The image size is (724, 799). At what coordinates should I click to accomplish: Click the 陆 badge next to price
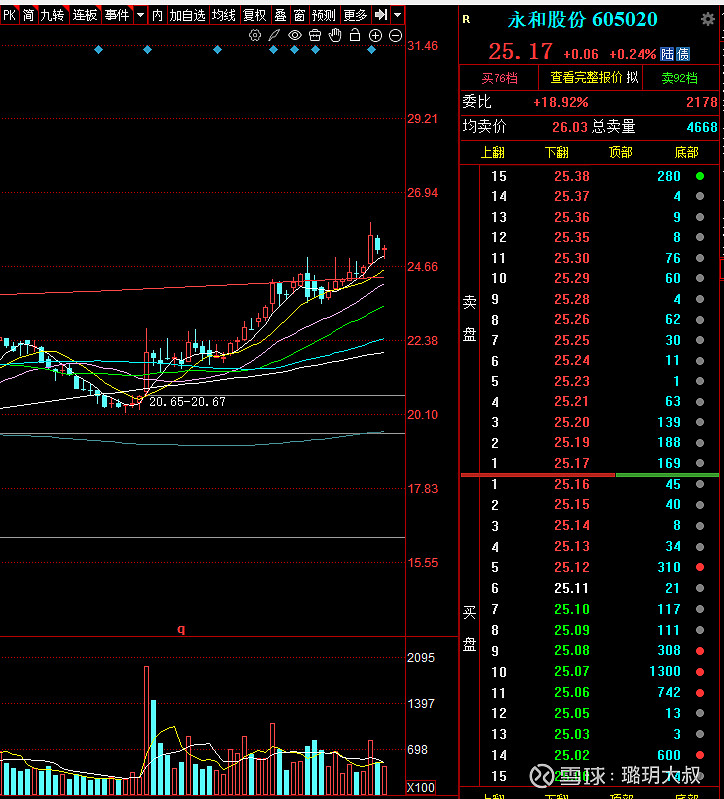point(667,54)
